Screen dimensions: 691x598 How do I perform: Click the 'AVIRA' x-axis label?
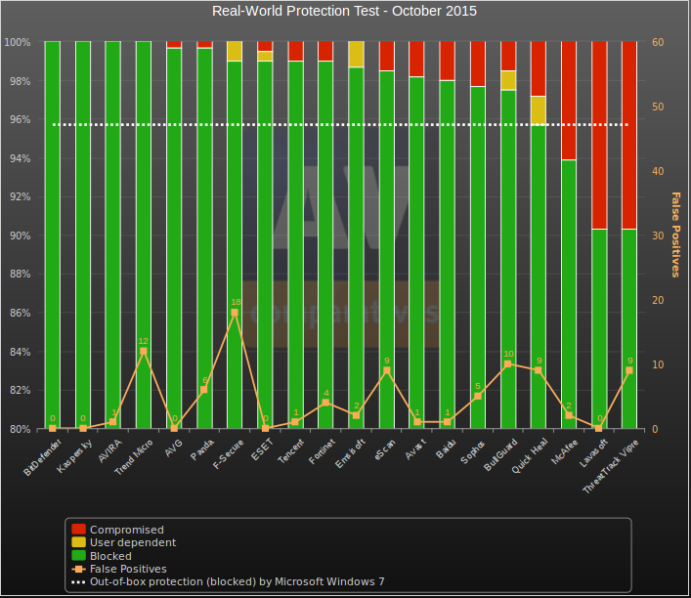[x=110, y=451]
